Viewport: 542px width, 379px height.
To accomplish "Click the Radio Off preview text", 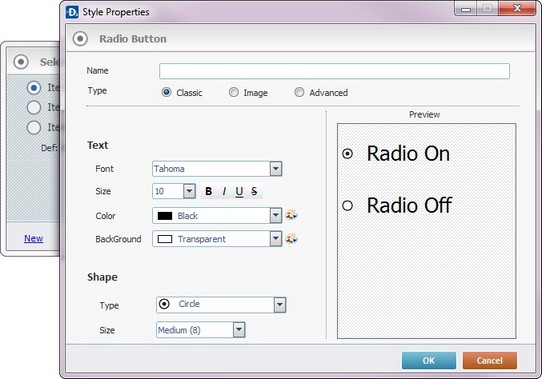I will coord(409,205).
